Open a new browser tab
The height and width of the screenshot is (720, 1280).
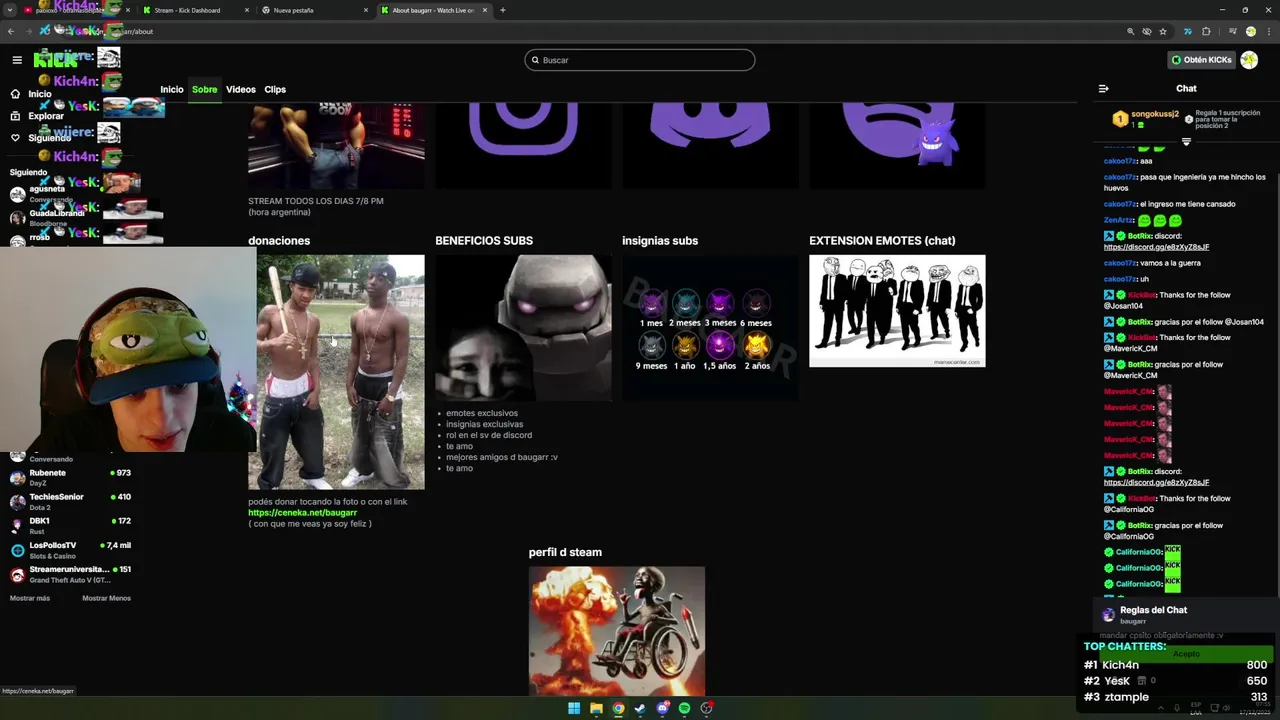502,10
